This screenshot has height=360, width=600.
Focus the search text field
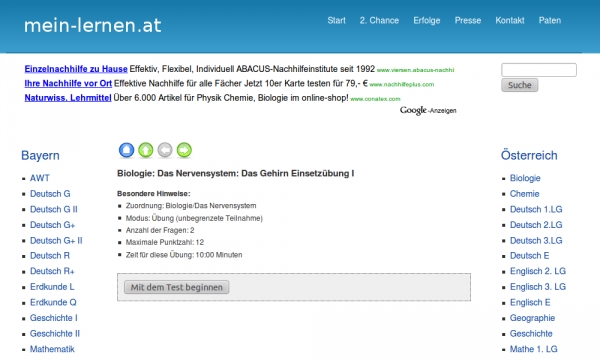pyautogui.click(x=539, y=70)
